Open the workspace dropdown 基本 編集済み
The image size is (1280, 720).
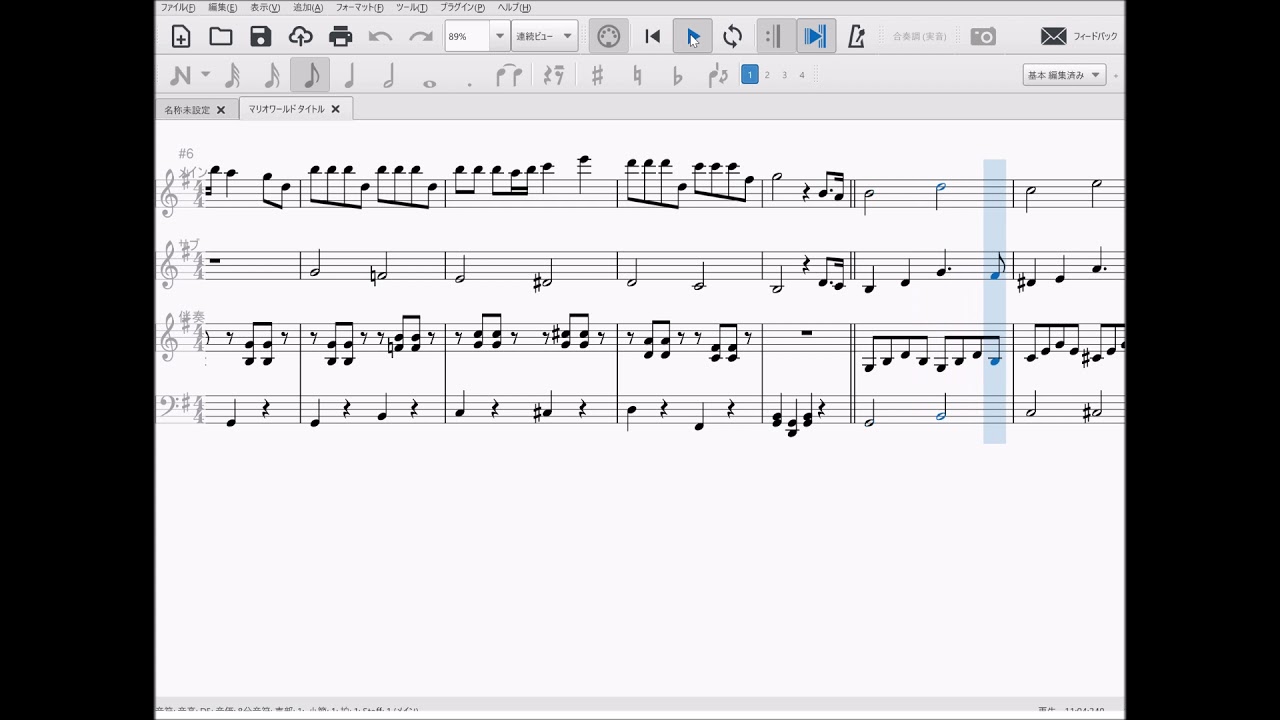(1064, 75)
